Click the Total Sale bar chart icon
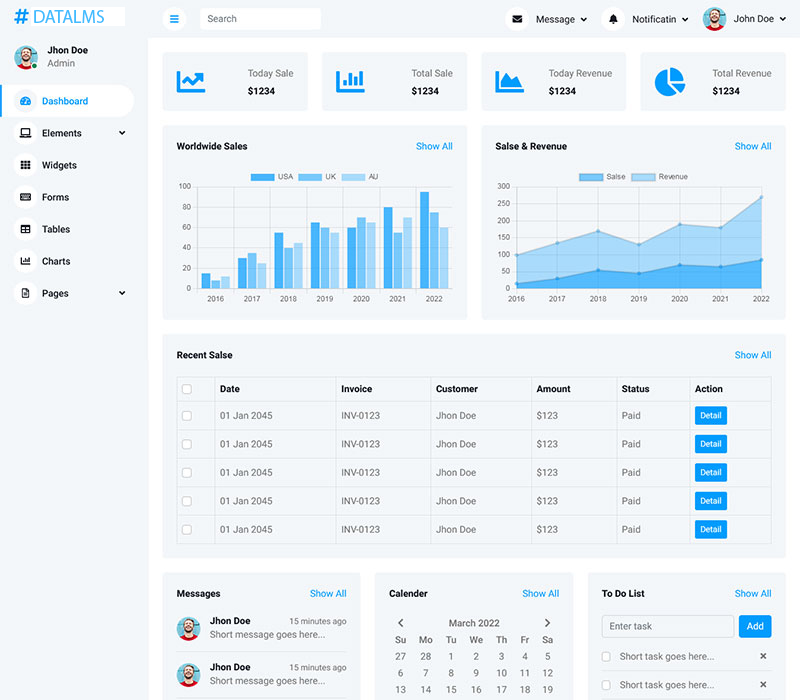 (x=350, y=81)
